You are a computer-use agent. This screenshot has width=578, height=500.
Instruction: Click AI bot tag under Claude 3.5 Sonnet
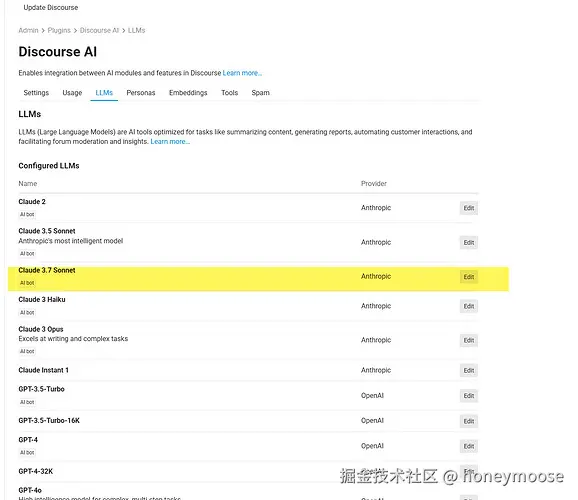27,253
